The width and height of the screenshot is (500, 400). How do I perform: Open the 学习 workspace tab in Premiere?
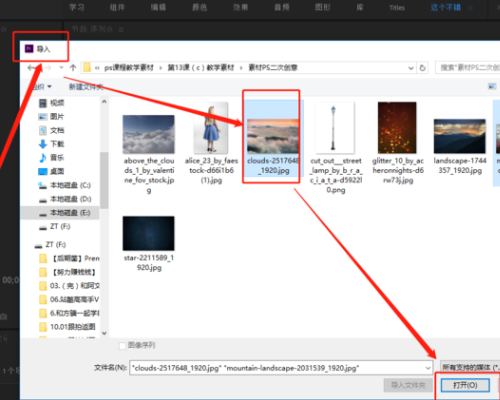tap(77, 7)
